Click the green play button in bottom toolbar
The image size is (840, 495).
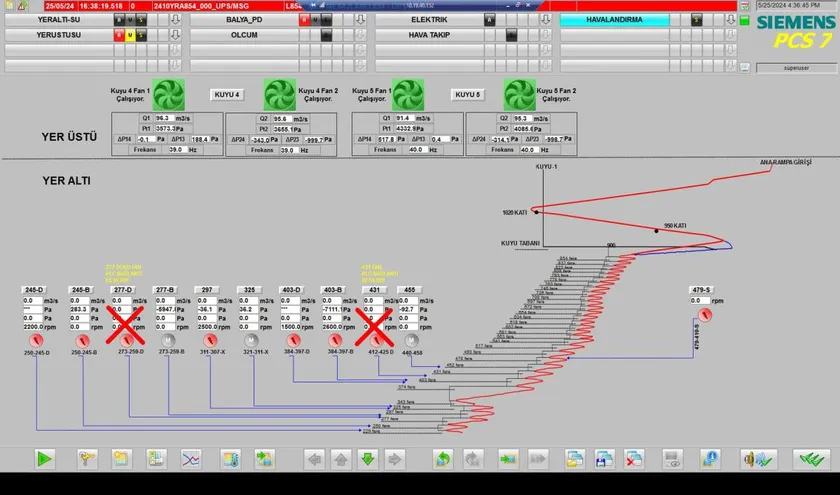click(44, 459)
